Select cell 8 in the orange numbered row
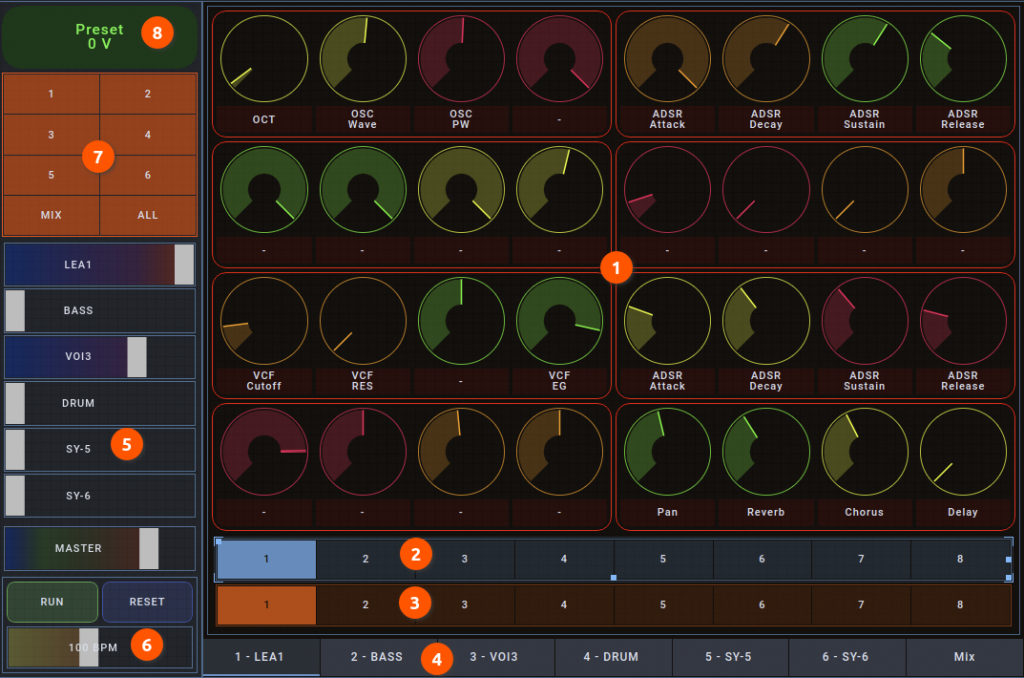The width and height of the screenshot is (1024, 678). (961, 605)
